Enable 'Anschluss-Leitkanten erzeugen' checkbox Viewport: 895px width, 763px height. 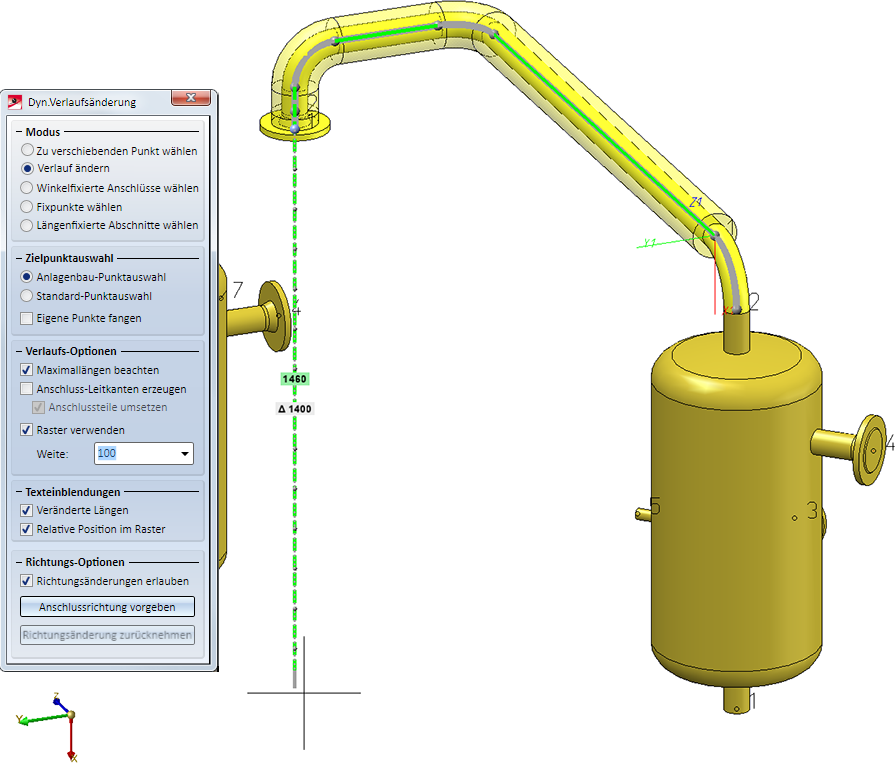click(27, 389)
